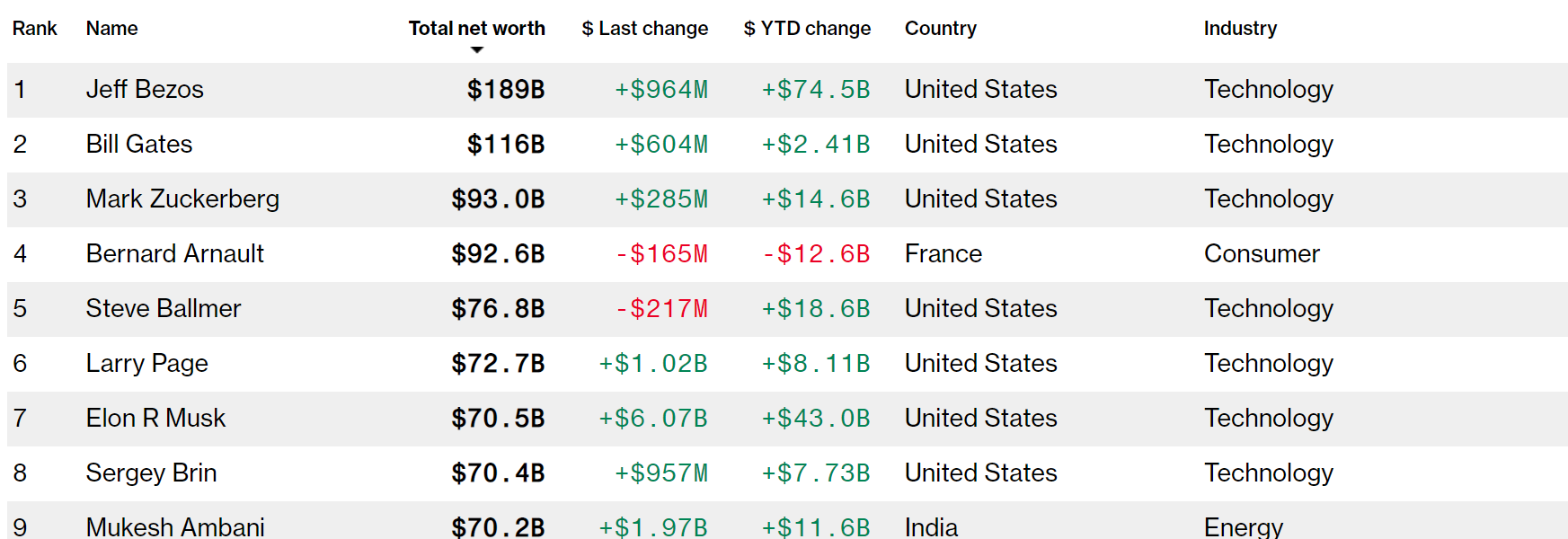Click the $ Last change column header

(x=644, y=29)
